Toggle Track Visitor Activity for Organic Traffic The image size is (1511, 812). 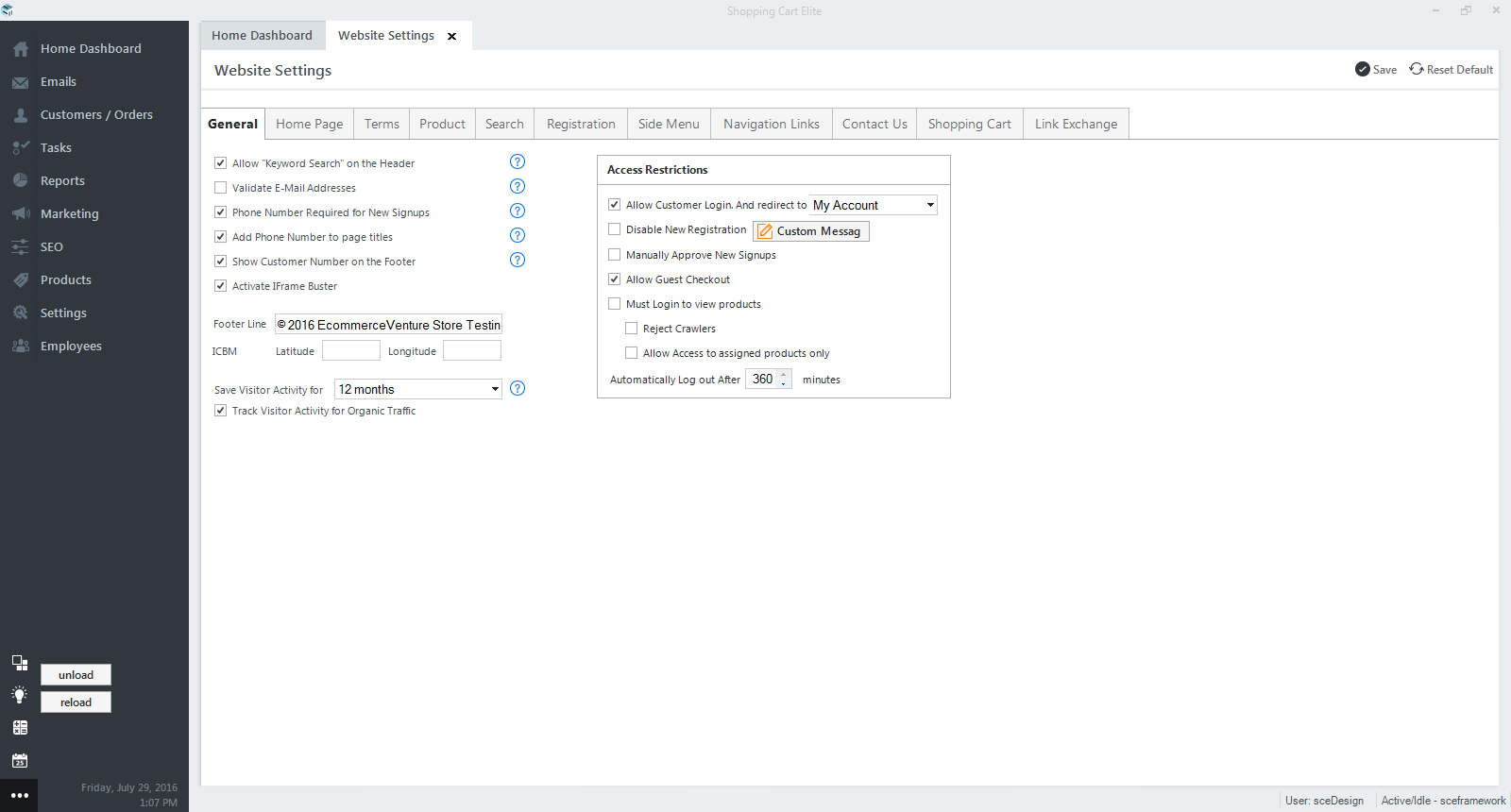[x=221, y=410]
